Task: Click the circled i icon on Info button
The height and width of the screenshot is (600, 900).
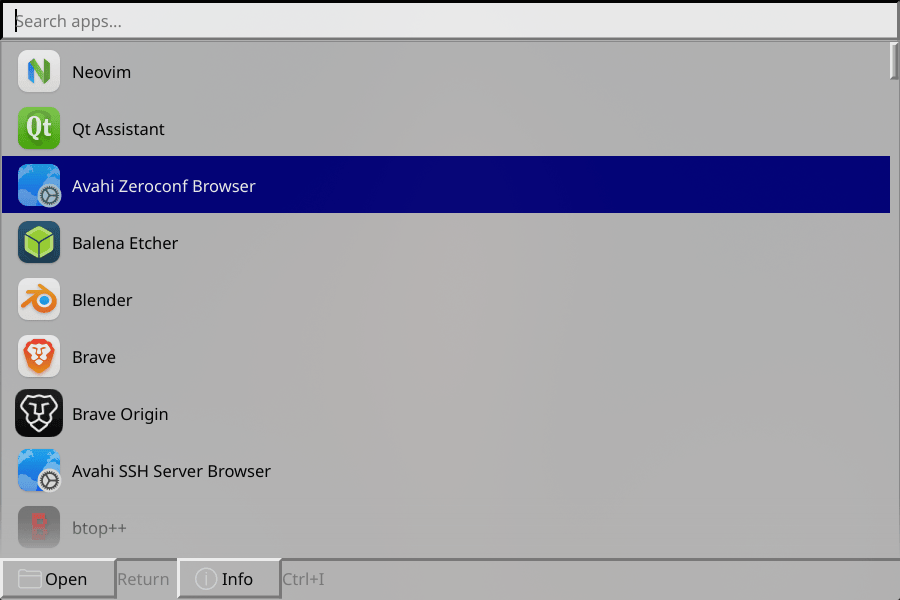Action: point(205,579)
